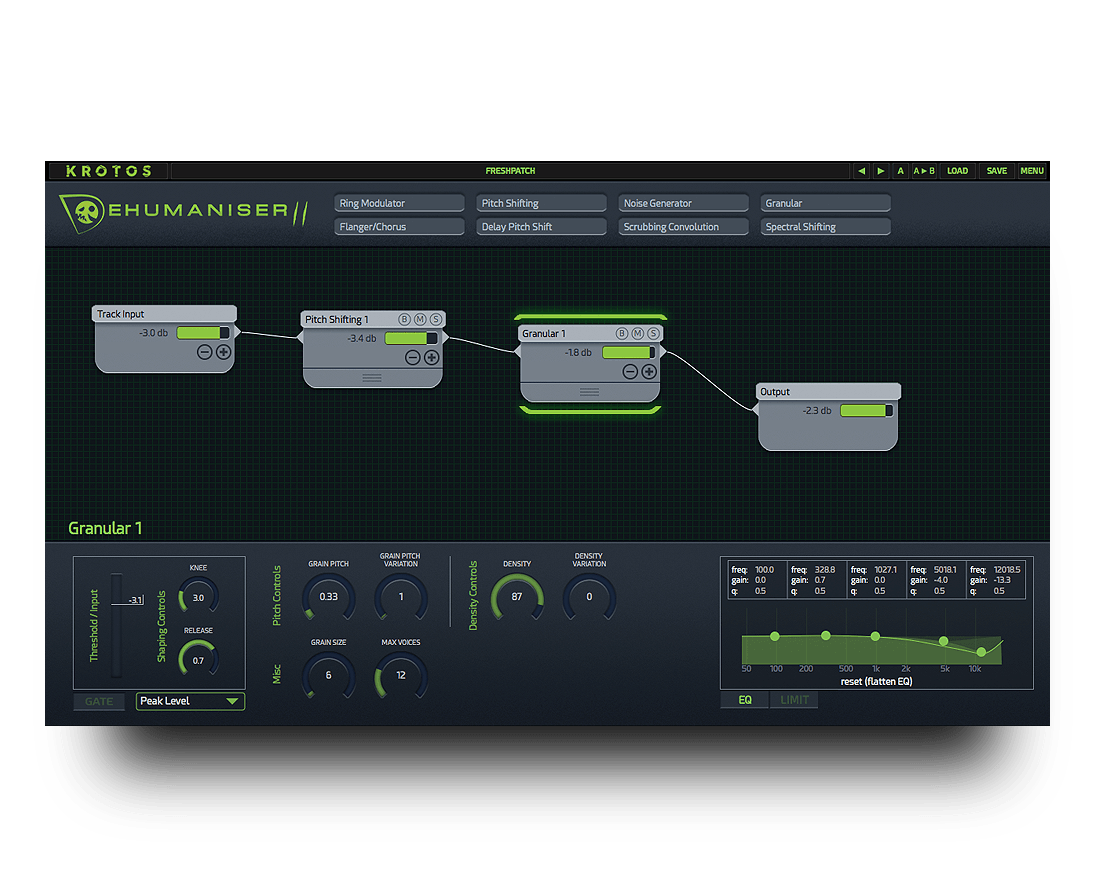Copy A to B button
The image size is (1095, 887).
[924, 171]
